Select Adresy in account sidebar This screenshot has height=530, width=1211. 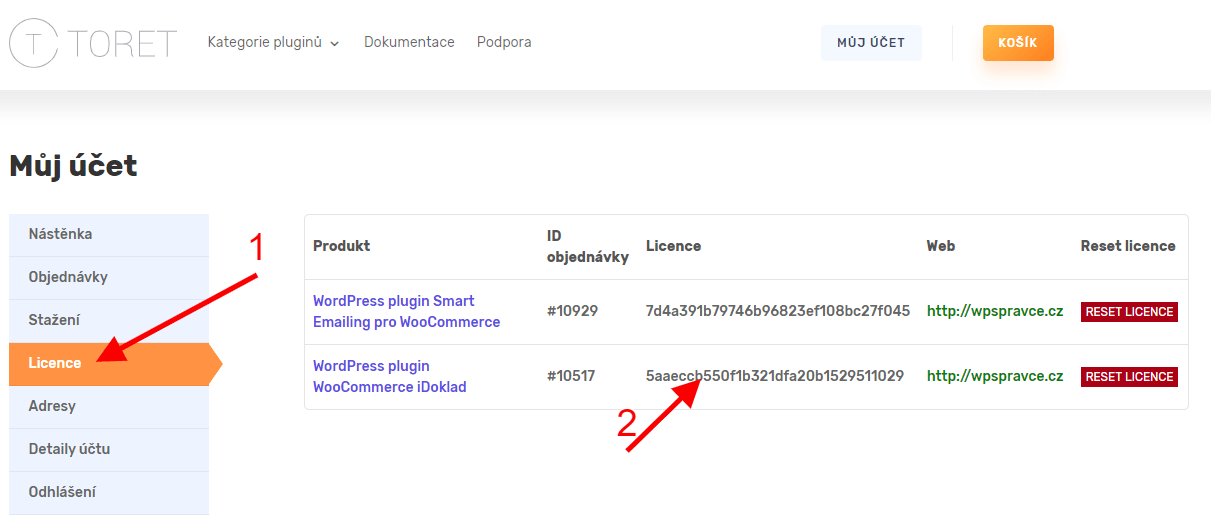(109, 406)
